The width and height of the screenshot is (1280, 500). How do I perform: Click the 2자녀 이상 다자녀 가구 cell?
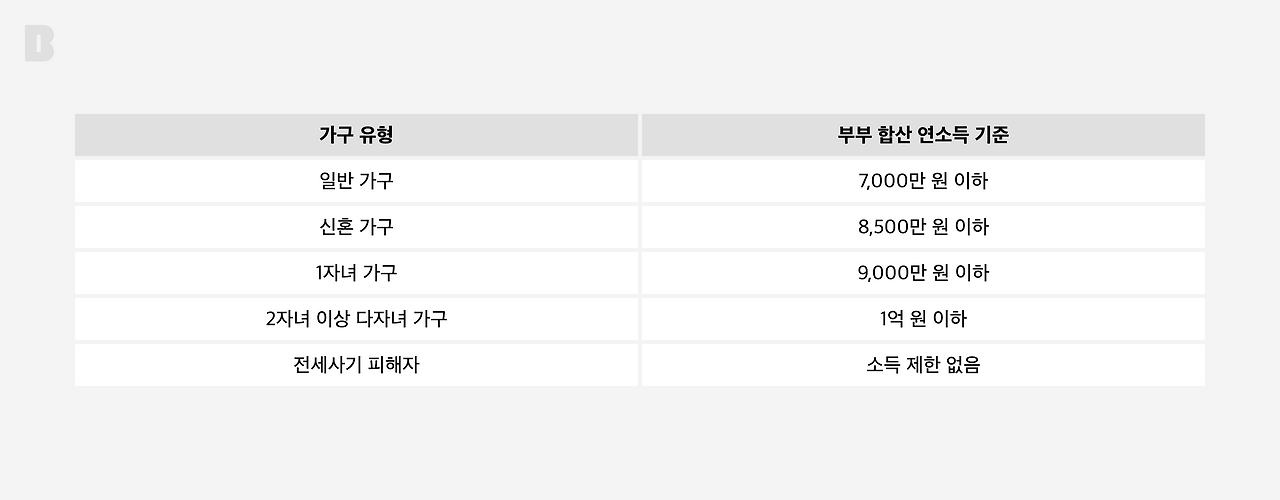pyautogui.click(x=356, y=319)
